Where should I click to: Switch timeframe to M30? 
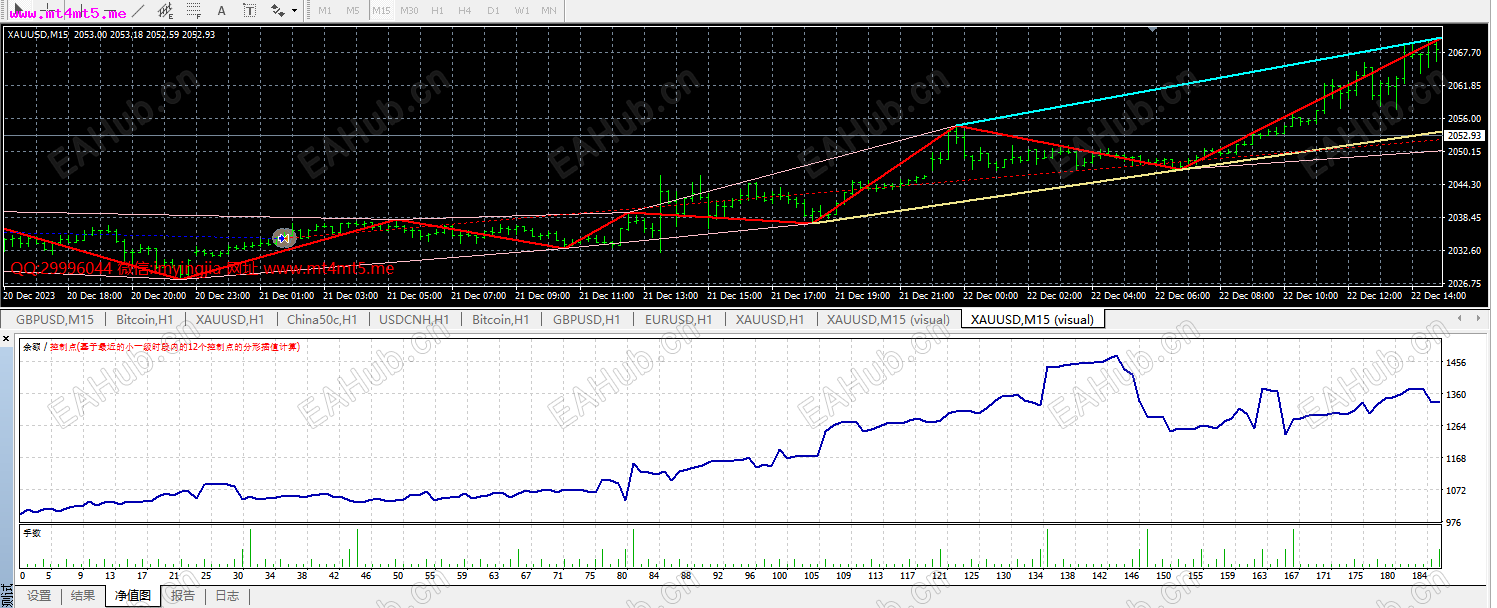point(409,10)
